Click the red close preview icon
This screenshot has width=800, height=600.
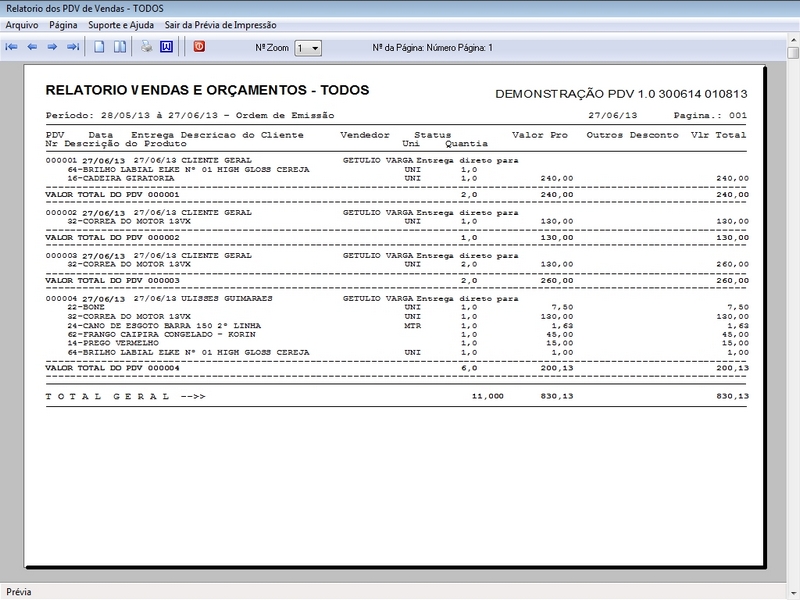tap(198, 46)
